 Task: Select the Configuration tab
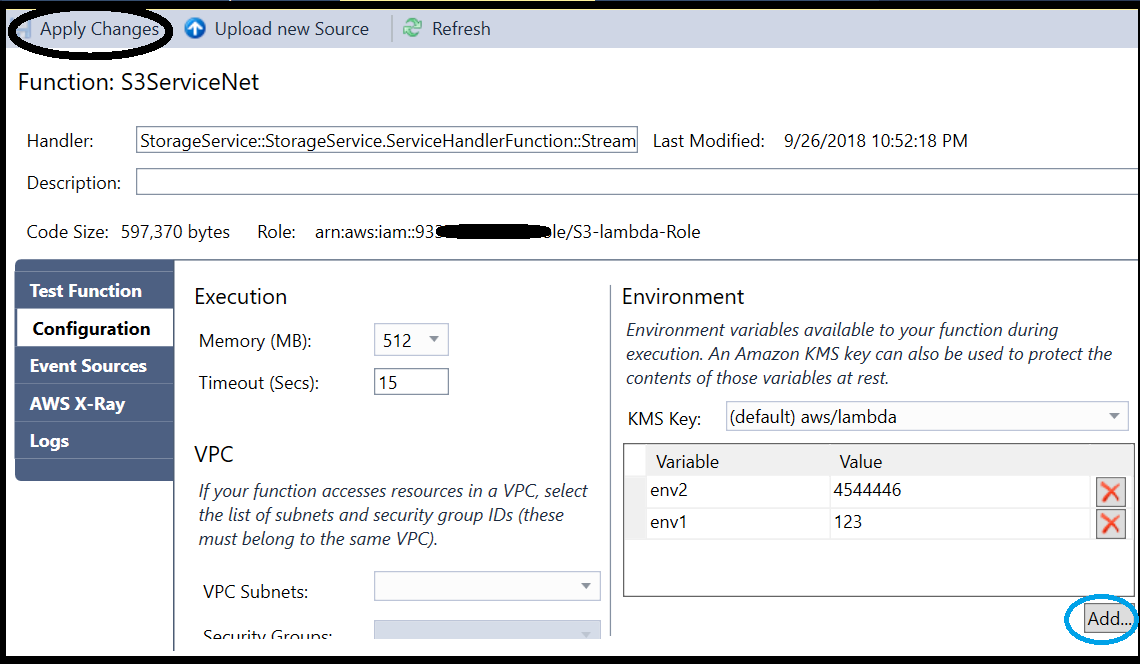pyautogui.click(x=91, y=329)
